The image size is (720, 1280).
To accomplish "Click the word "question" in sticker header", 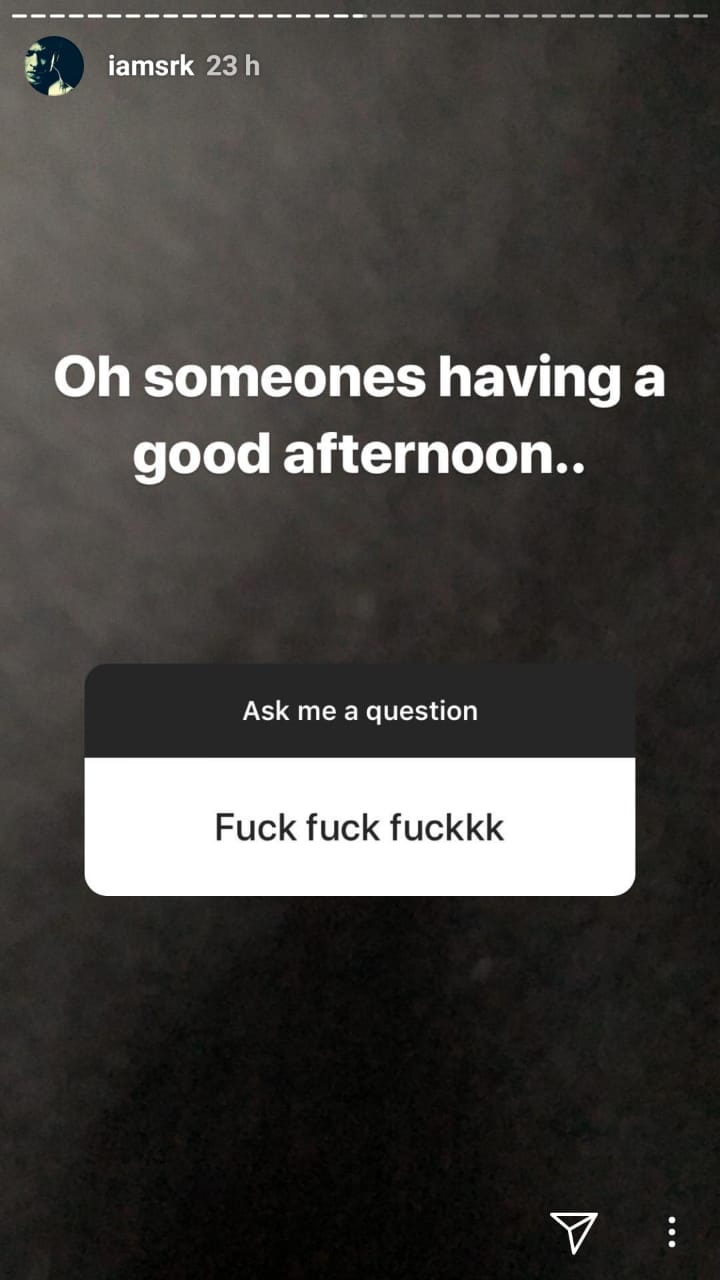I will (x=421, y=712).
